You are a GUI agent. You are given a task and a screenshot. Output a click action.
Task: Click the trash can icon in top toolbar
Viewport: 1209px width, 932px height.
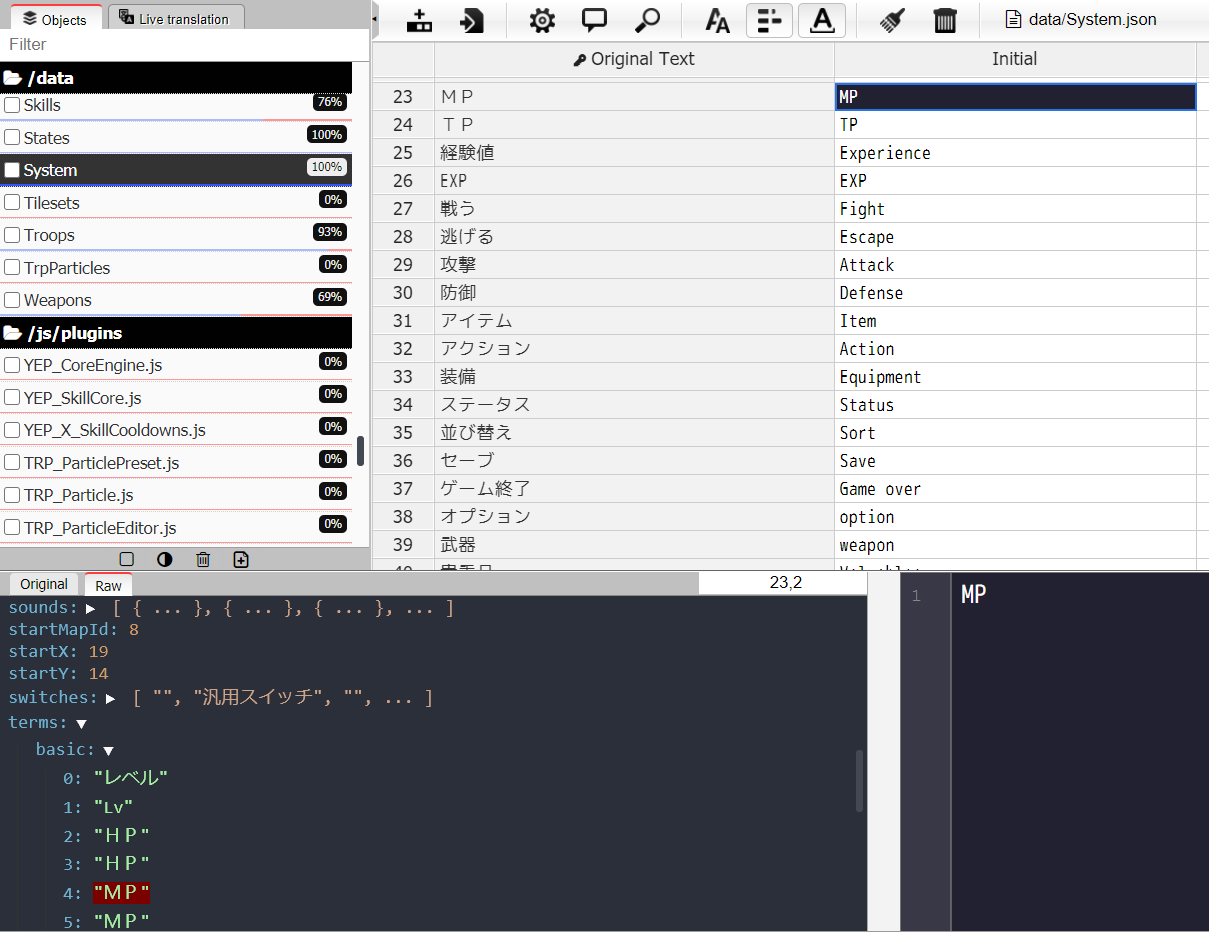click(x=945, y=20)
